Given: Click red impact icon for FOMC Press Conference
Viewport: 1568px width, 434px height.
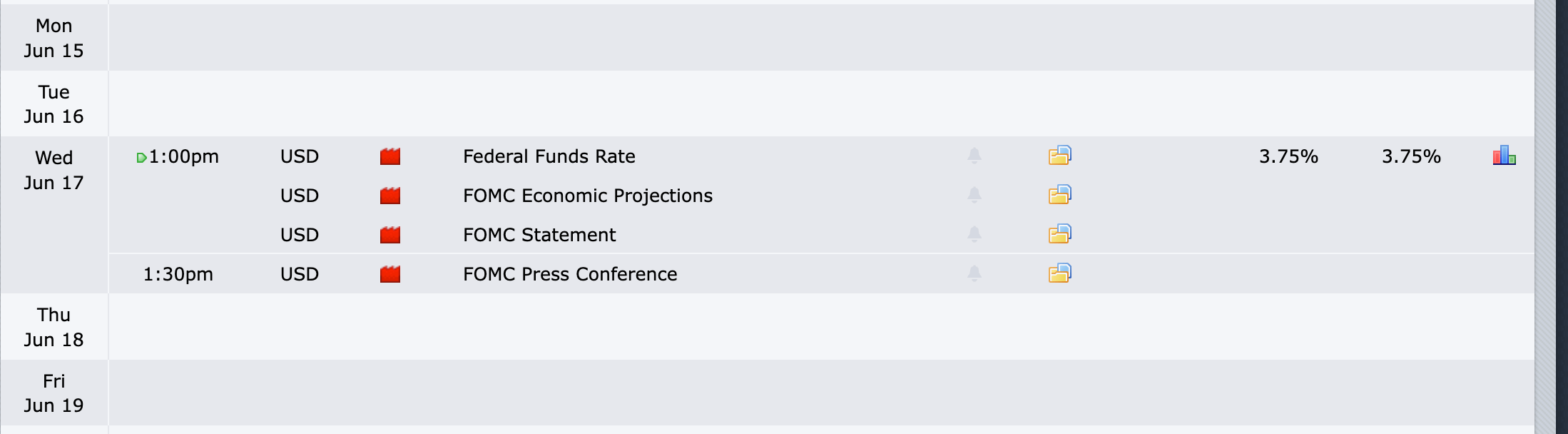Looking at the screenshot, I should [390, 274].
